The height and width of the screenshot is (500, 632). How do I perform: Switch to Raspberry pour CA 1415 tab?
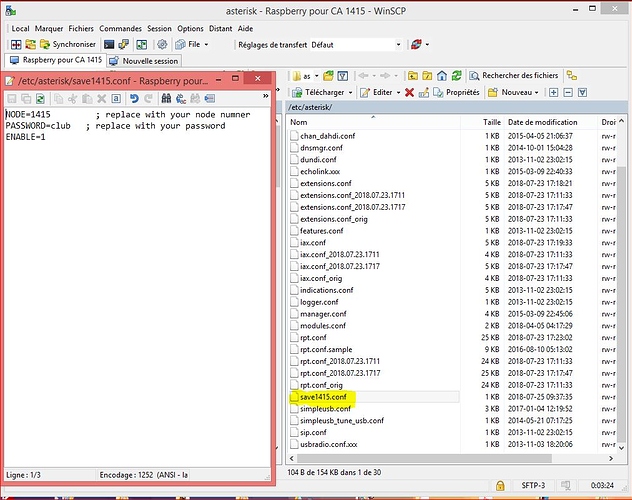56,60
